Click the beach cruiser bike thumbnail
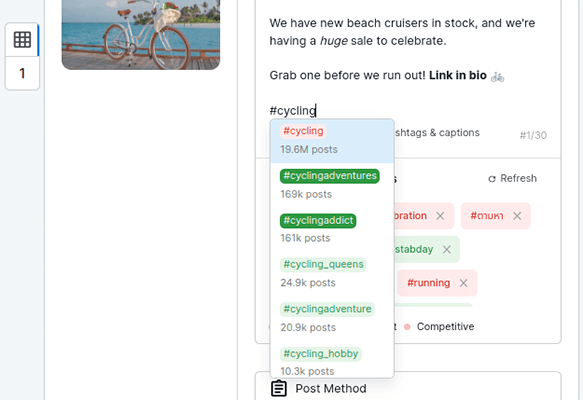 [x=141, y=35]
